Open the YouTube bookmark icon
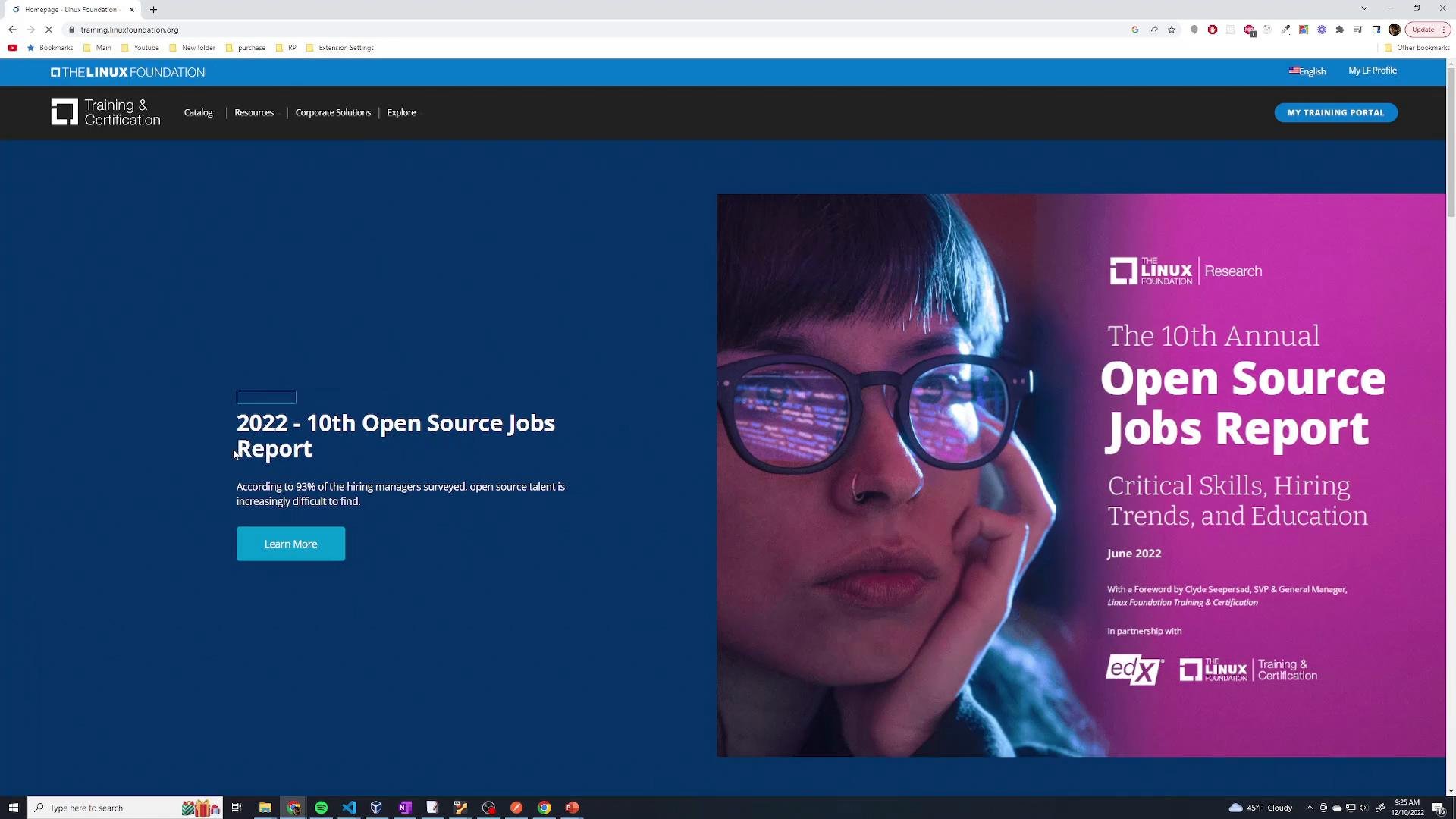The width and height of the screenshot is (1456, 819). click(x=12, y=48)
